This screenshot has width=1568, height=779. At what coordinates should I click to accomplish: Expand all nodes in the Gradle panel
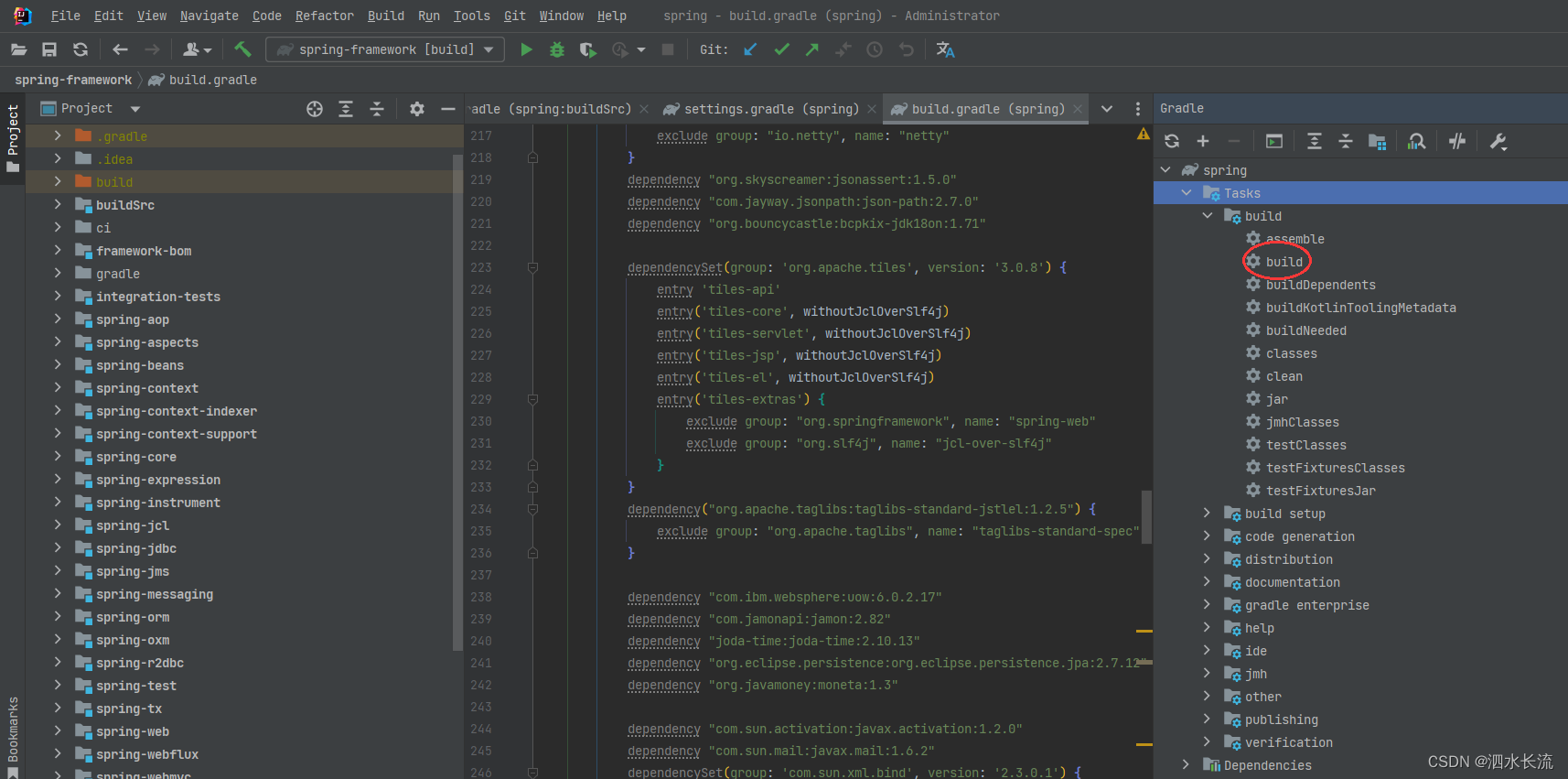1315,141
